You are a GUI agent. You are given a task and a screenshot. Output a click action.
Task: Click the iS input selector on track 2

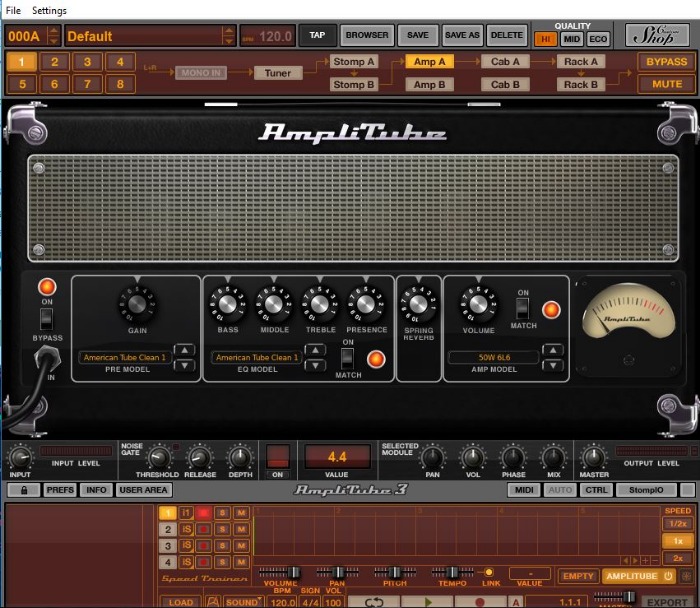(186, 529)
